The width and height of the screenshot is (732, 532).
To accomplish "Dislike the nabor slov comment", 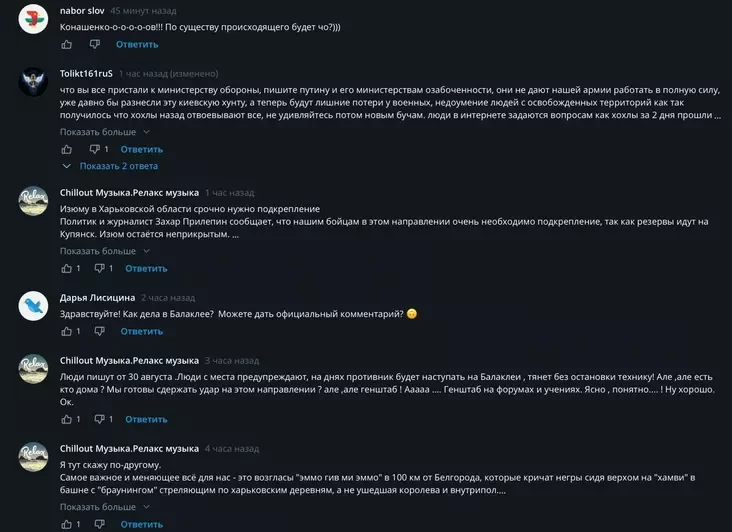I will pos(96,44).
